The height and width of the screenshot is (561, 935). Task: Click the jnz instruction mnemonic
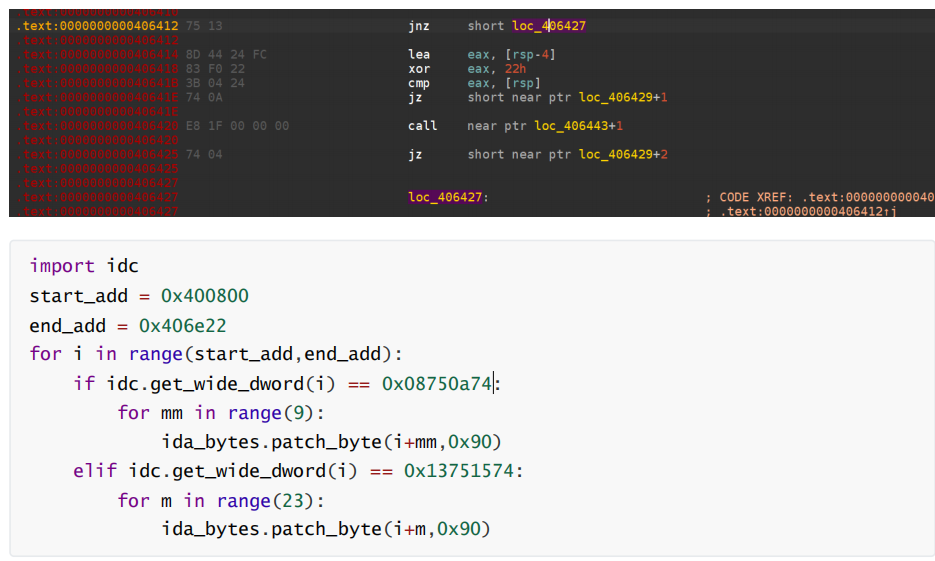419,26
